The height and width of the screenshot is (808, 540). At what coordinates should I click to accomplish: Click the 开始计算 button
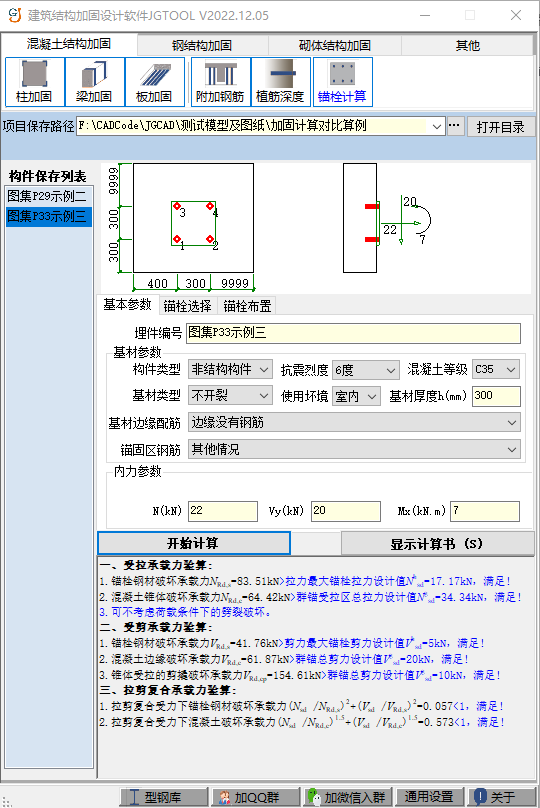194,543
